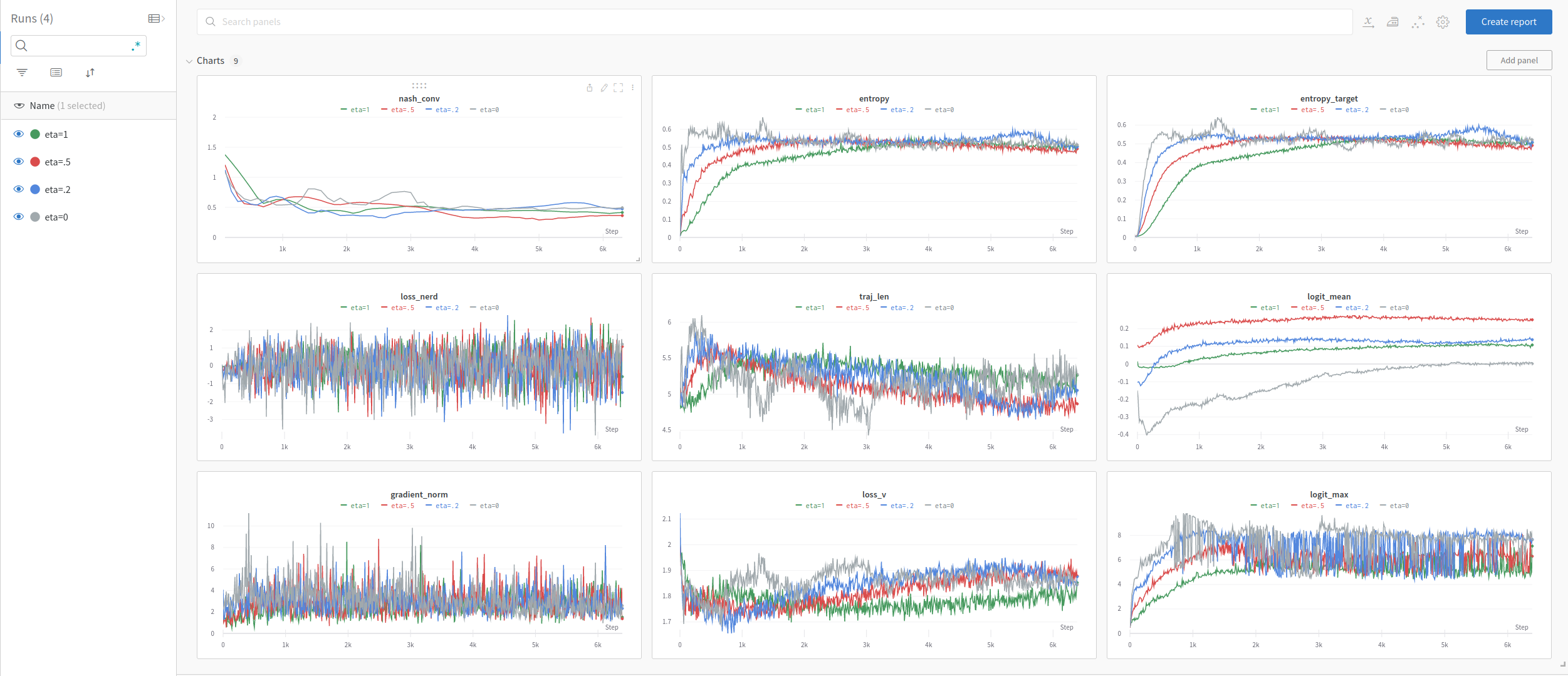
Task: Grab the nash_conv panel drag handle
Action: [419, 86]
